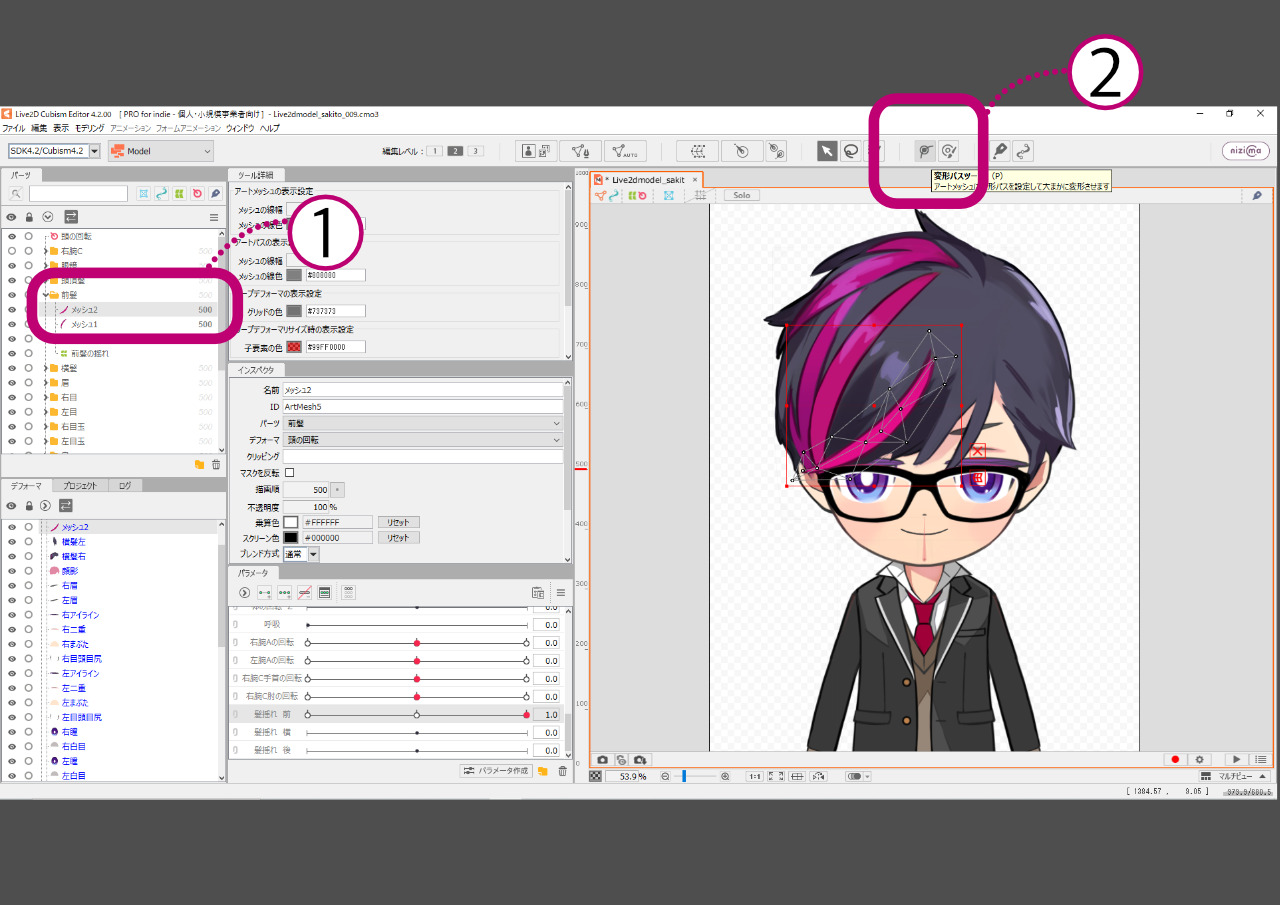Click delete keys parameter icon

(304, 592)
